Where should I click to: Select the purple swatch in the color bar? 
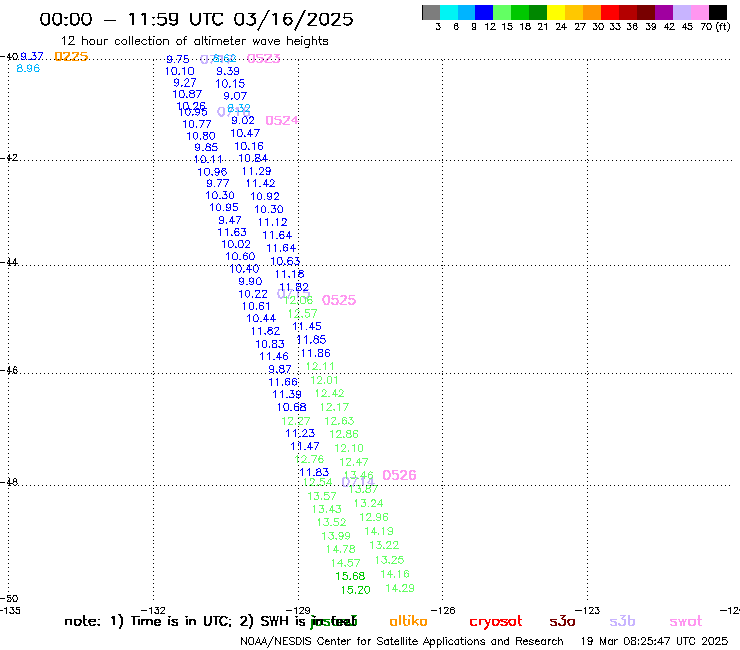pyautogui.click(x=664, y=12)
